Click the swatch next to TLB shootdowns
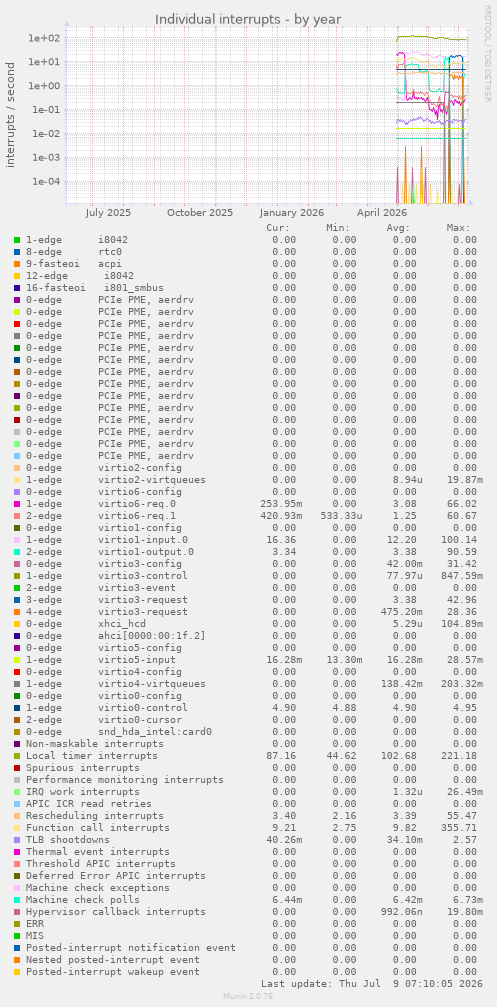 click(17, 840)
